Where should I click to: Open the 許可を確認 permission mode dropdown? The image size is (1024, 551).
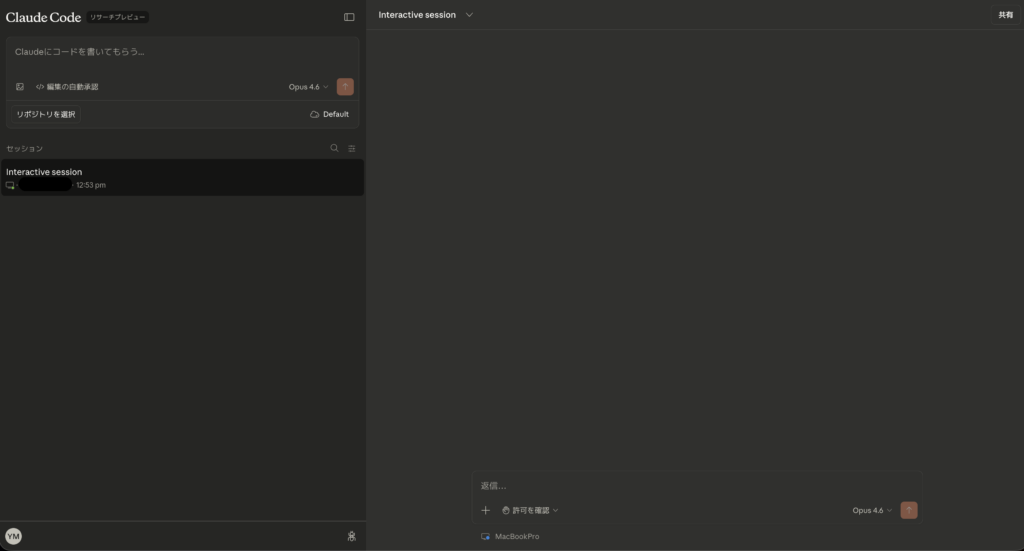530,510
